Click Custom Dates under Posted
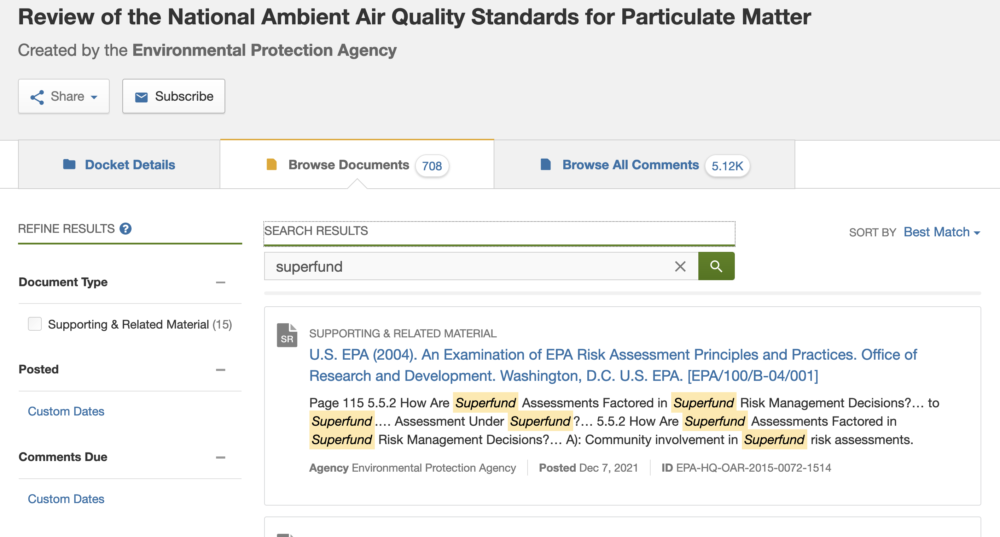Viewport: 1000px width, 537px height. pos(66,411)
